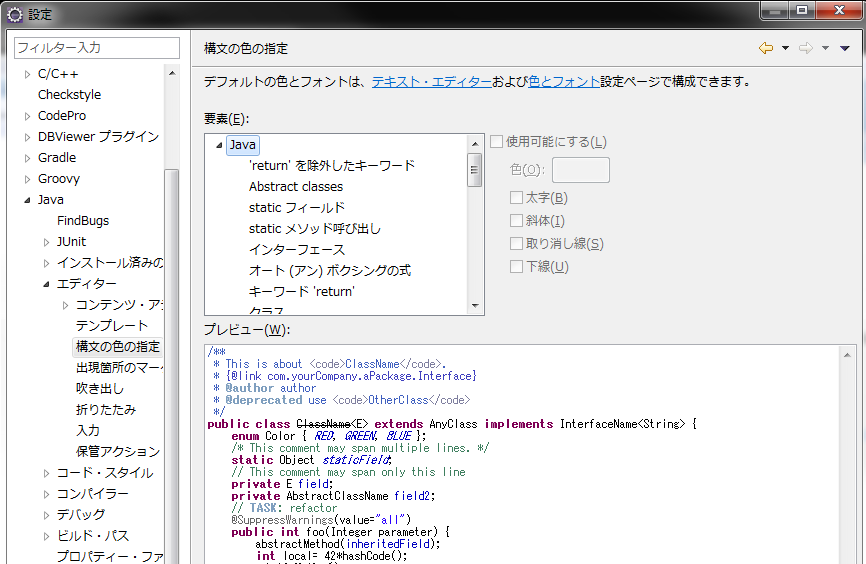Toggle 下線(U) underline checkbox
This screenshot has height=564, width=866.
(x=516, y=266)
